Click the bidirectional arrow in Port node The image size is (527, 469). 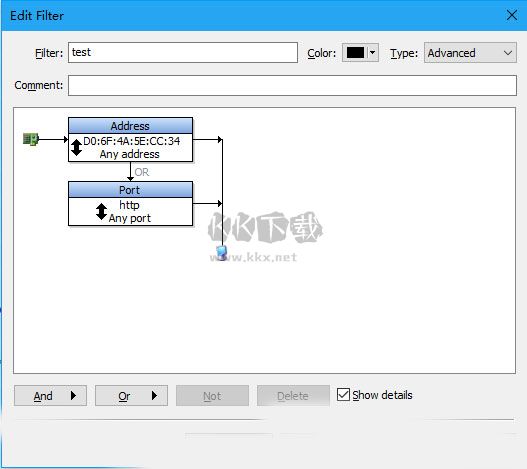coord(101,211)
